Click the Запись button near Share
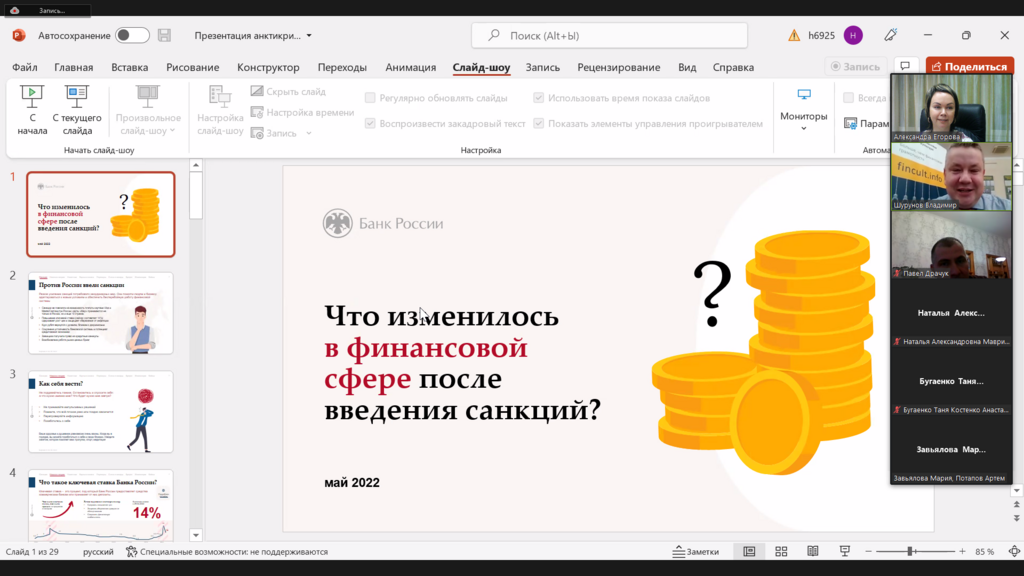This screenshot has height=576, width=1024. [x=856, y=66]
